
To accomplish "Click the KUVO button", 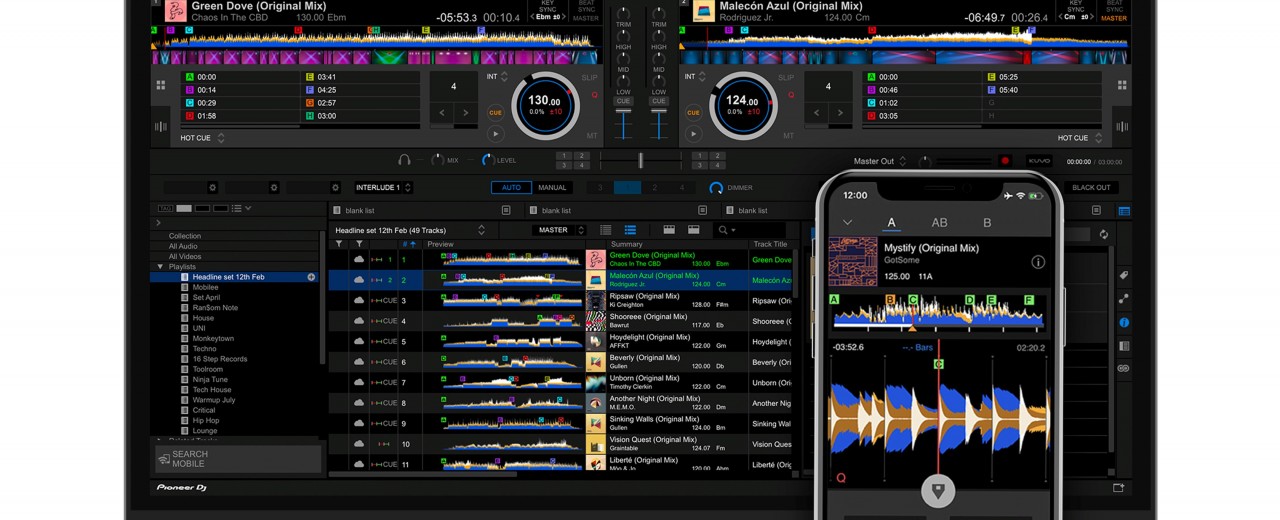I will tap(1039, 161).
